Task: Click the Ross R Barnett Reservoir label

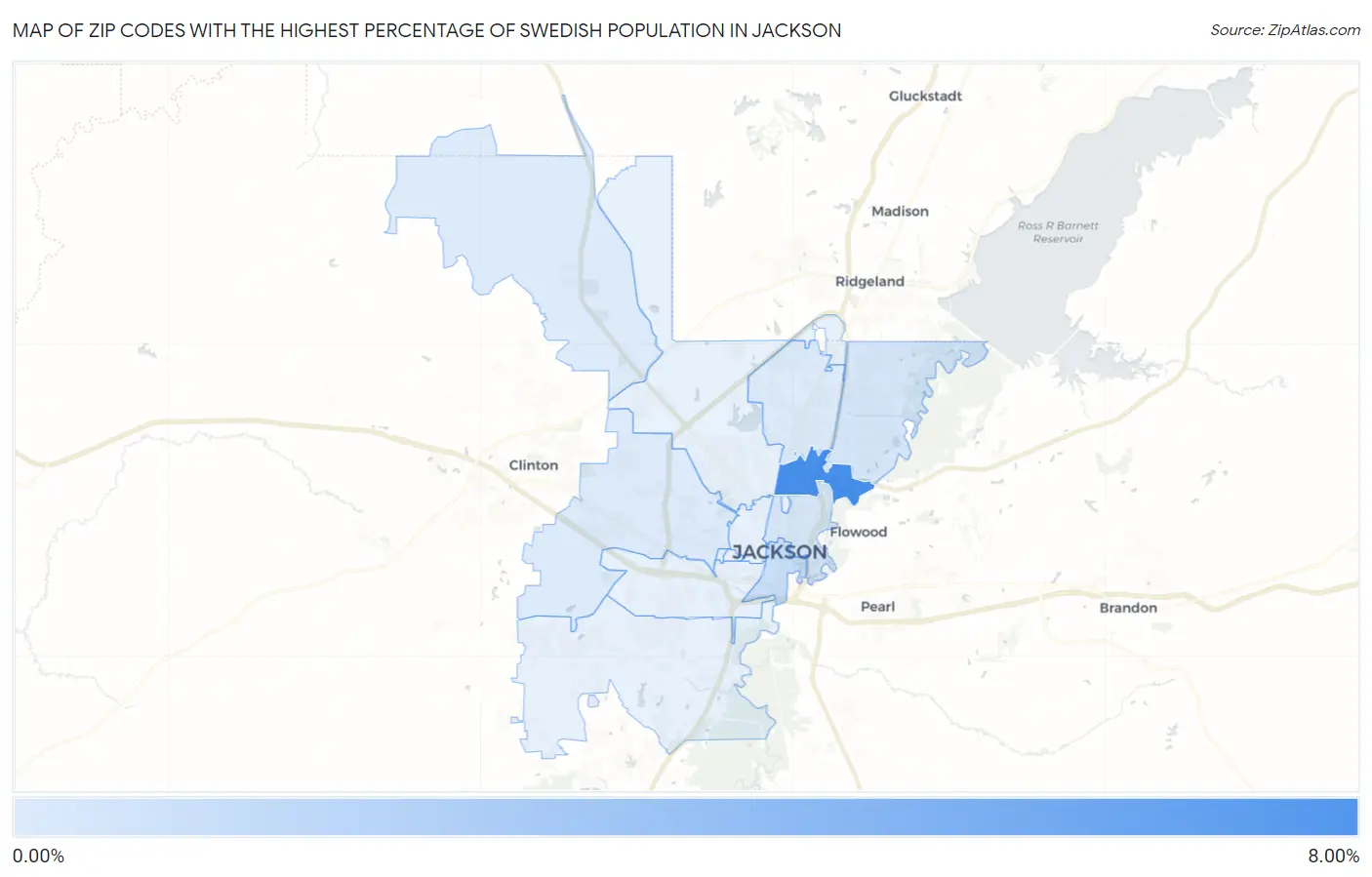Action: pyautogui.click(x=1058, y=232)
